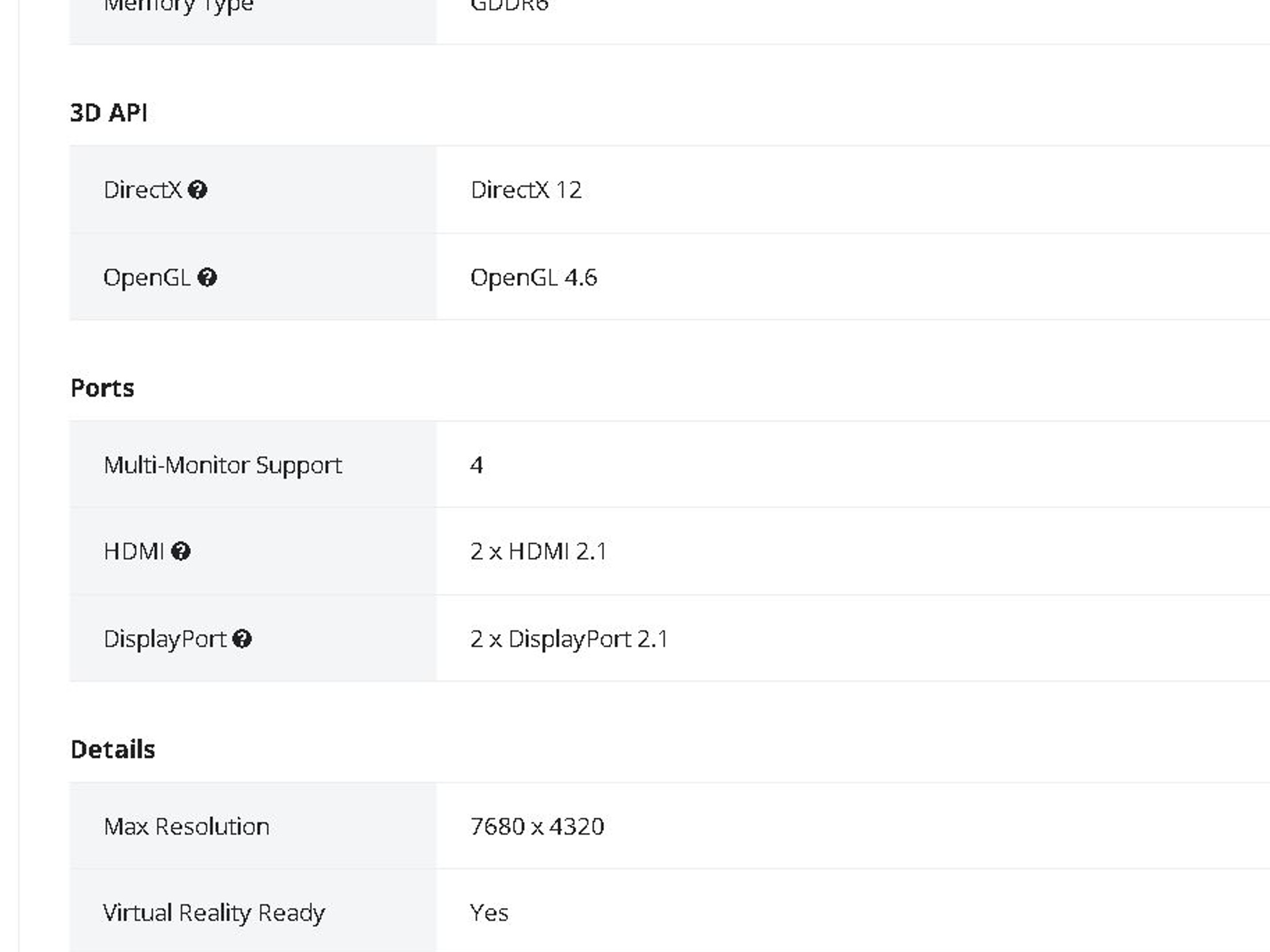Select the Multi-Monitor Support label
This screenshot has height=952, width=1270.
223,465
